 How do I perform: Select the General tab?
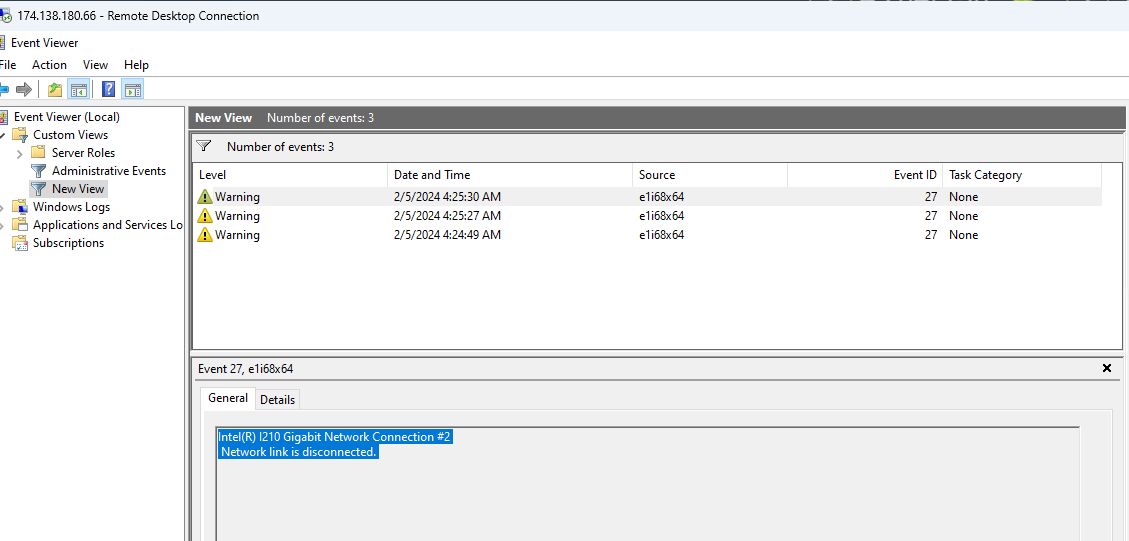click(x=227, y=398)
